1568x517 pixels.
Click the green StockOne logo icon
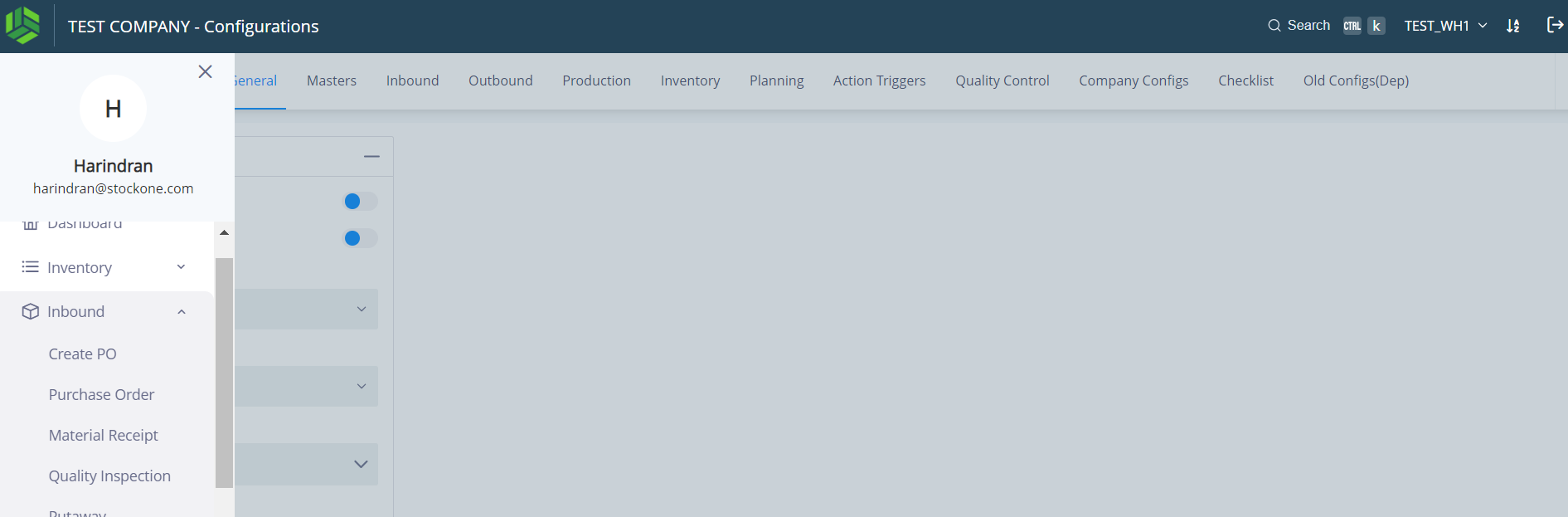22,26
